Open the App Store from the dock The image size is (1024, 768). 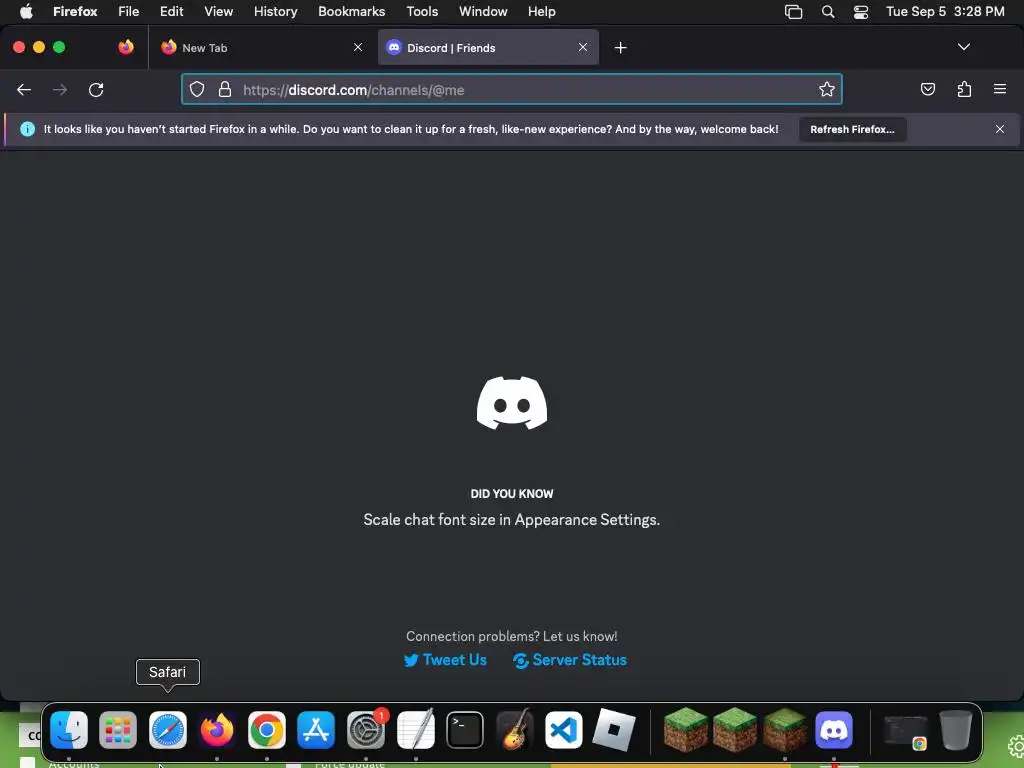pyautogui.click(x=316, y=729)
